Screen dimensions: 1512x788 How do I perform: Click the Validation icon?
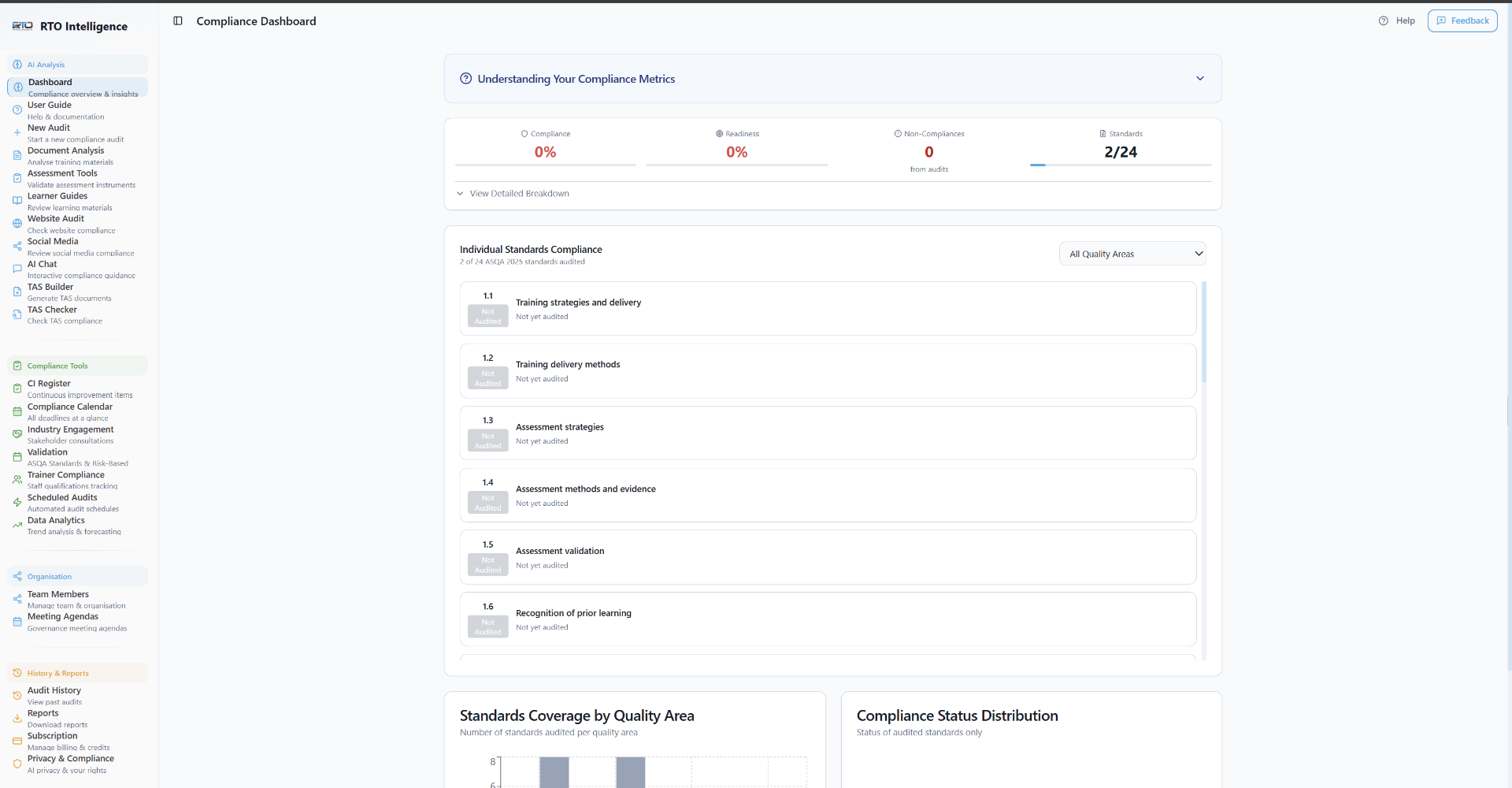click(17, 457)
